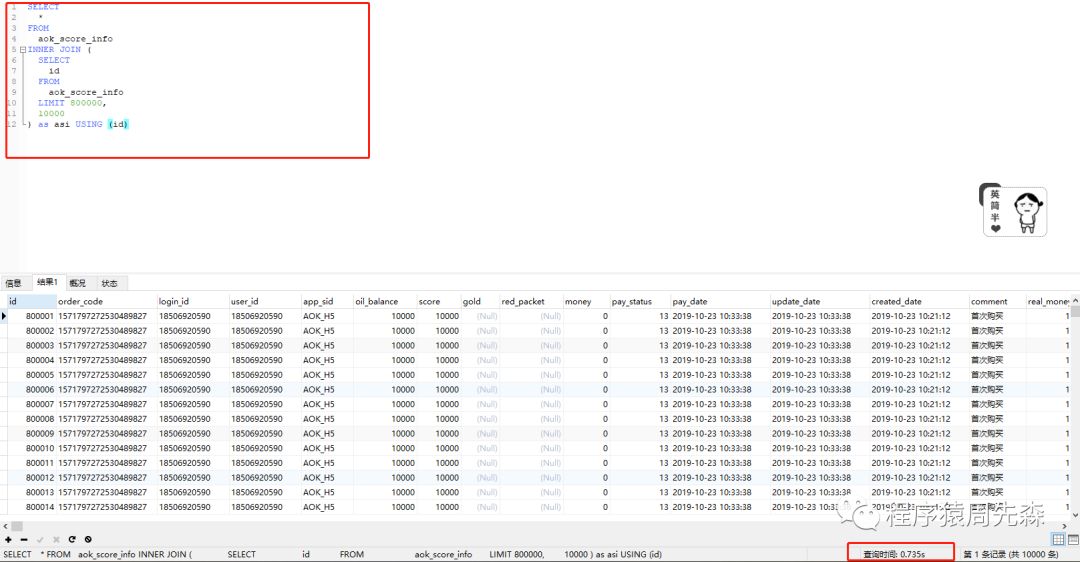The image size is (1080, 562).
Task: Click the horizontal scrollbar thumb
Action: [17, 525]
